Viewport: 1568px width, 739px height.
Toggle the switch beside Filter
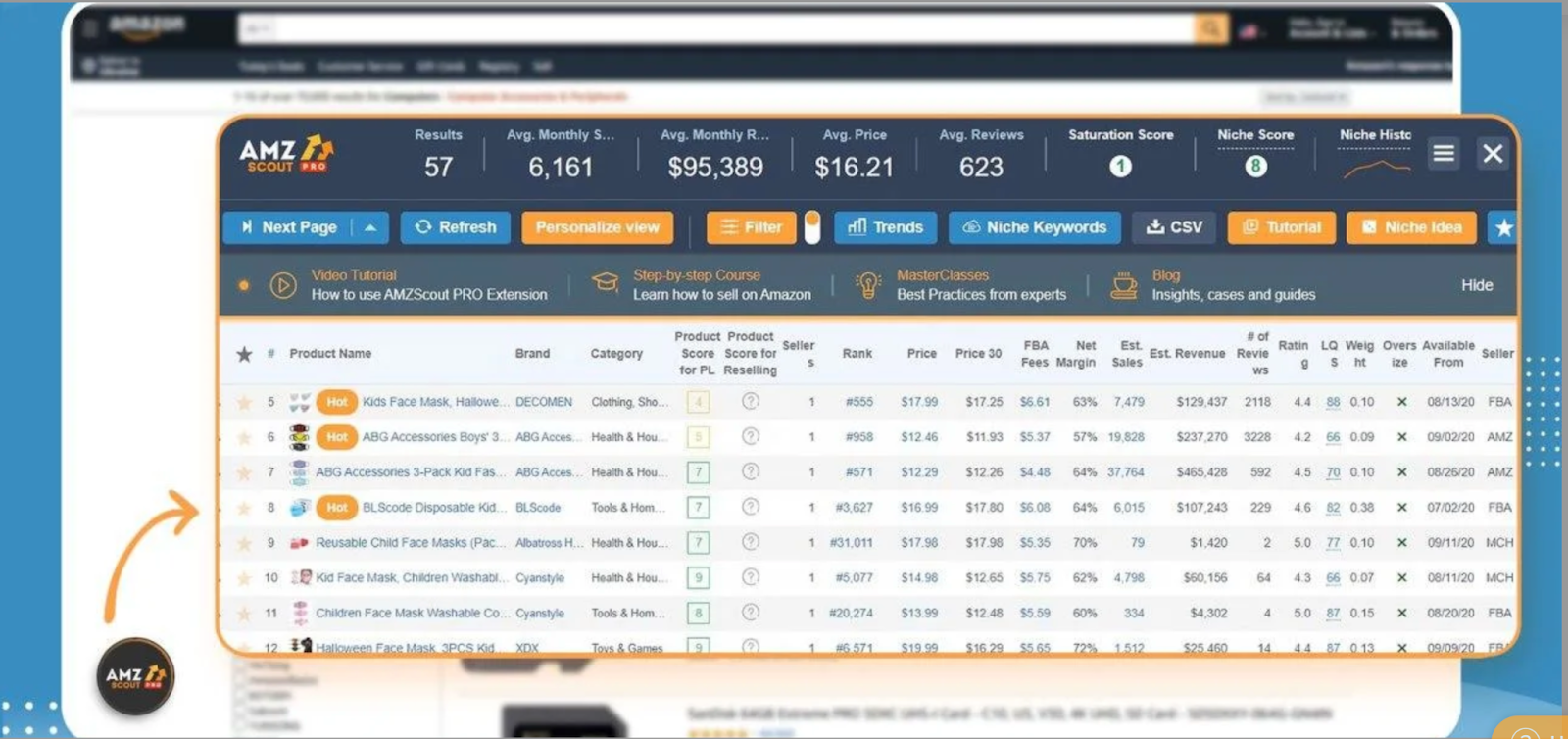coord(812,227)
